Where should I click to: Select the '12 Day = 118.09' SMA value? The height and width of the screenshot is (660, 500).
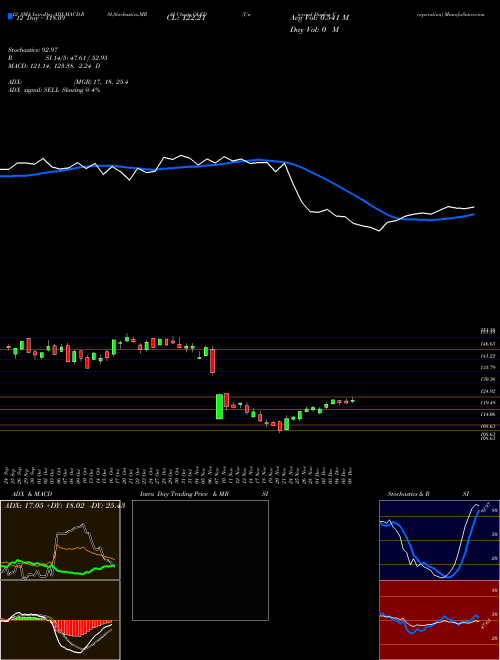point(39,18)
